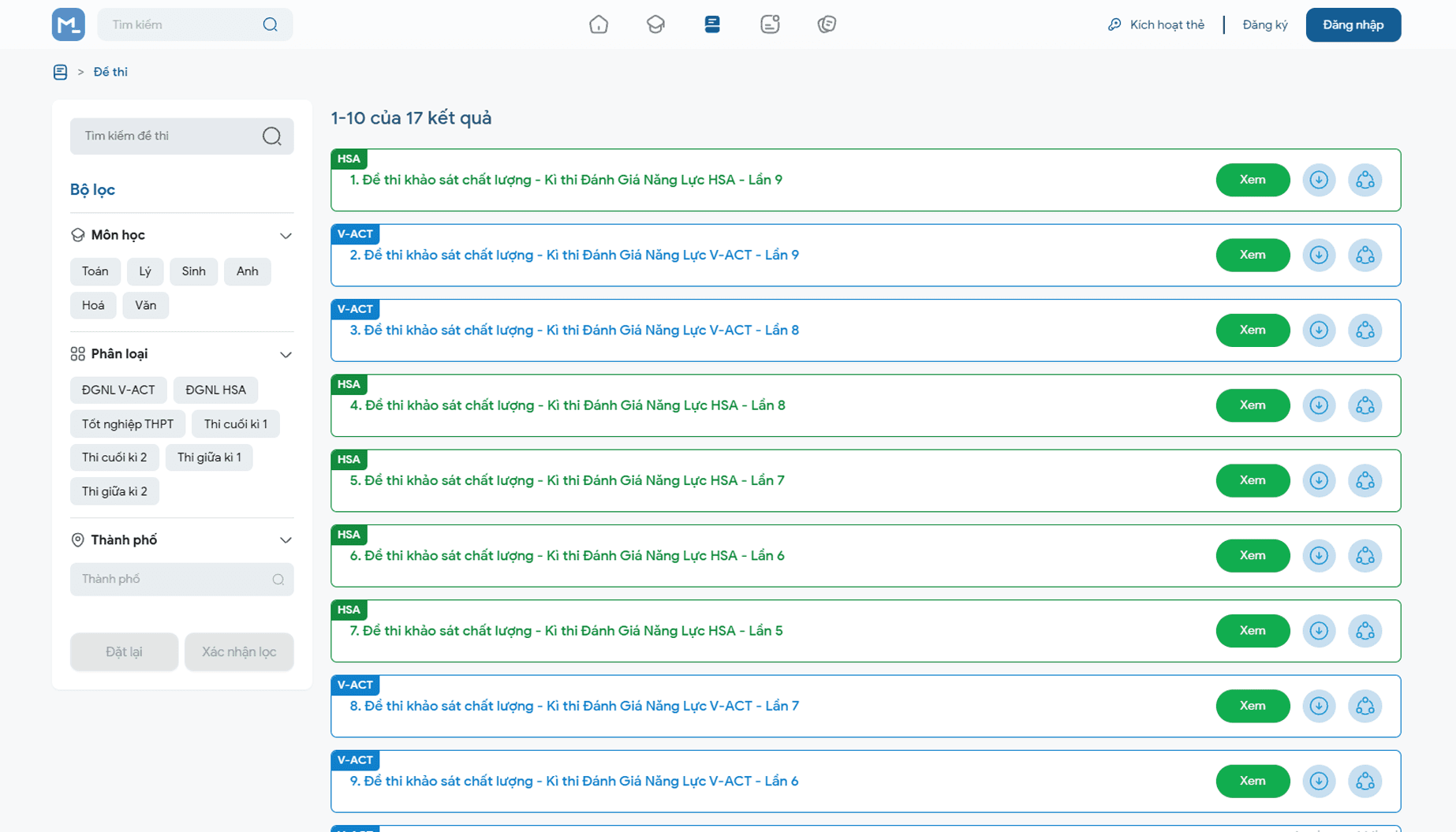The width and height of the screenshot is (1456, 832).
Task: Toggle the Toán subject filter
Action: click(x=95, y=271)
